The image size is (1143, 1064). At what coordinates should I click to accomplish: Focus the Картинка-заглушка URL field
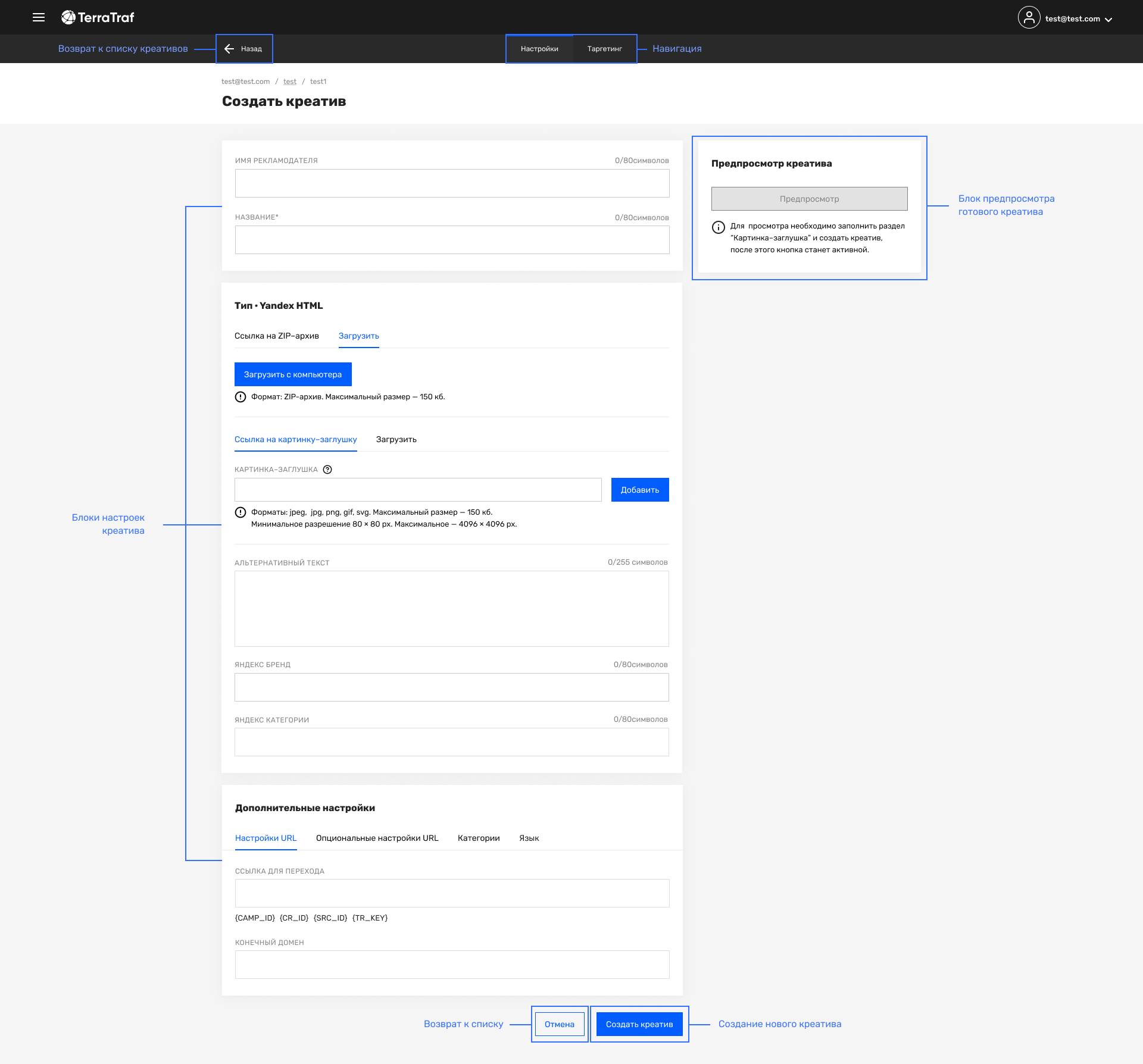[x=418, y=490]
